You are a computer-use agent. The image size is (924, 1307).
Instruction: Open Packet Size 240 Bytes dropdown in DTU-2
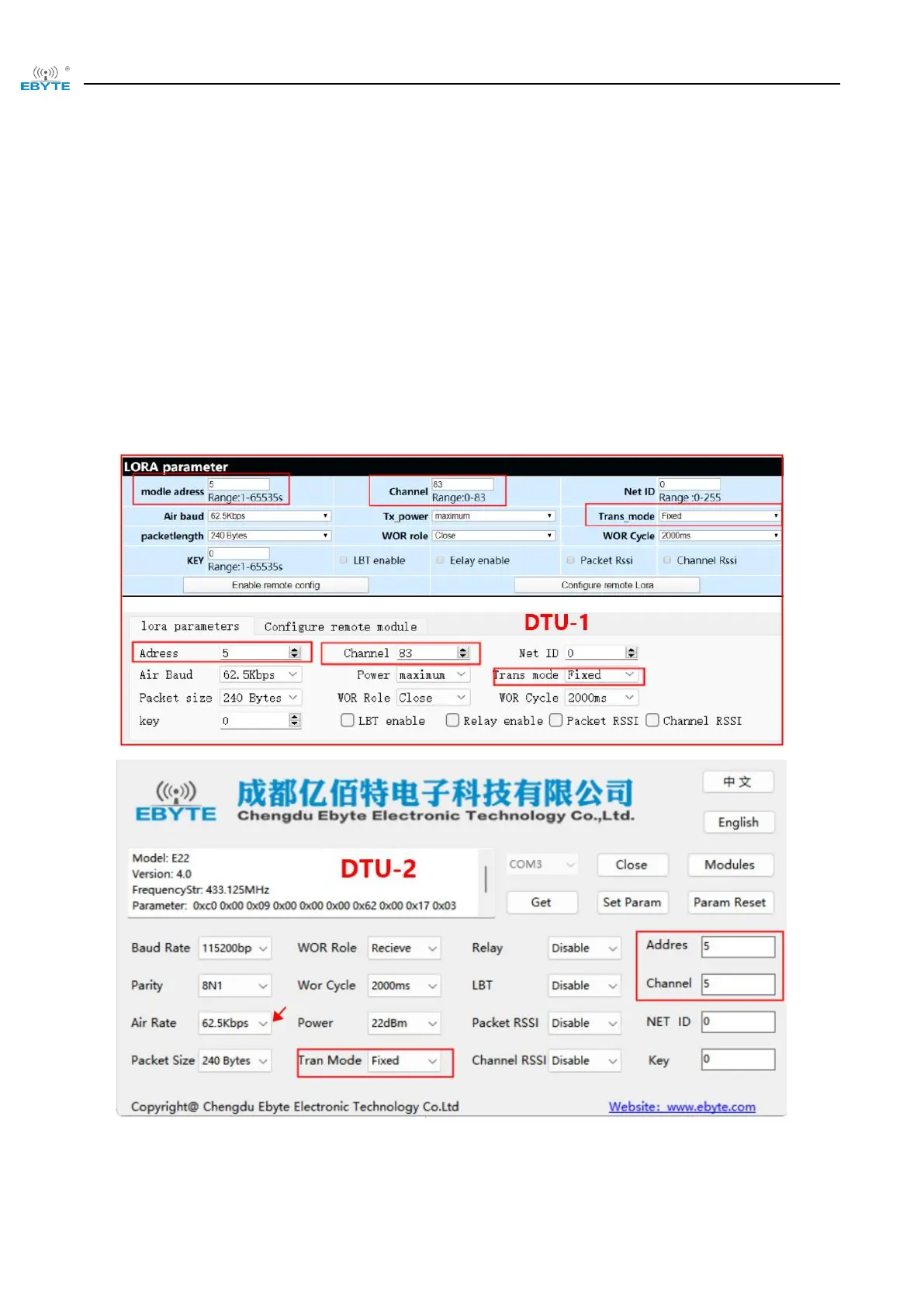point(235,1060)
